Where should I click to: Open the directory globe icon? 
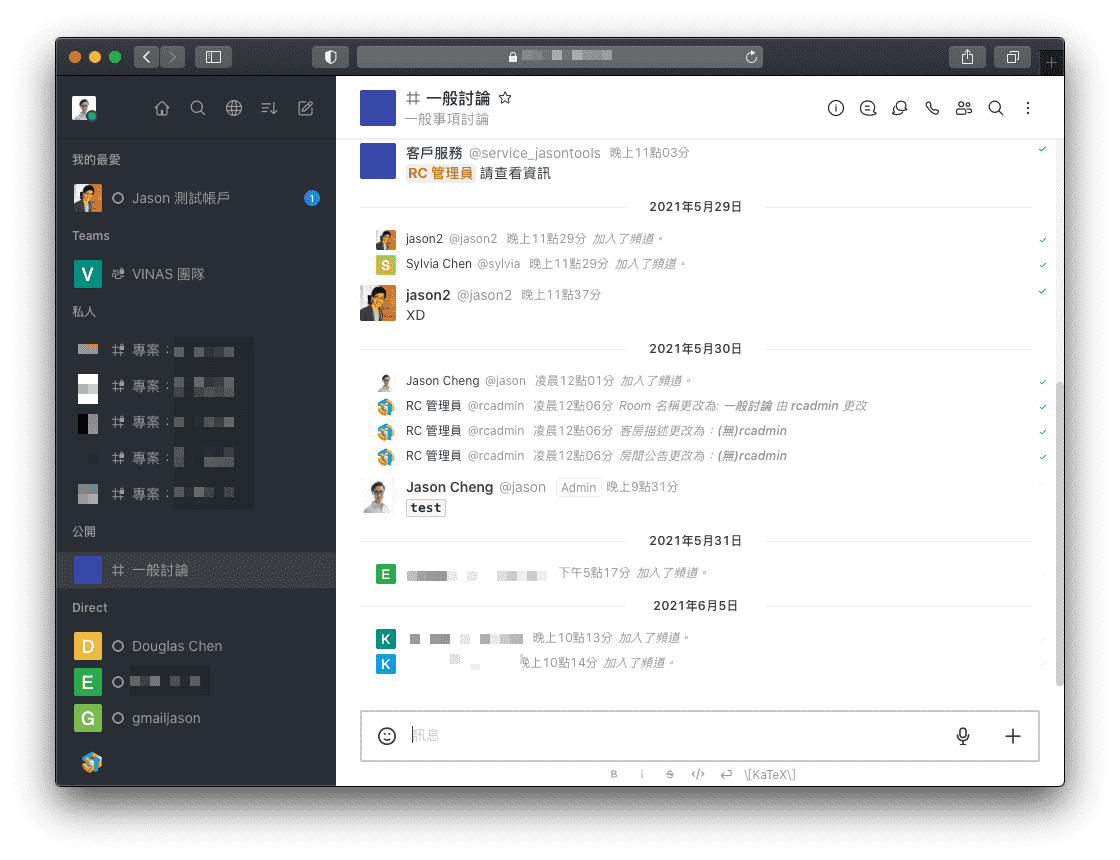234,108
